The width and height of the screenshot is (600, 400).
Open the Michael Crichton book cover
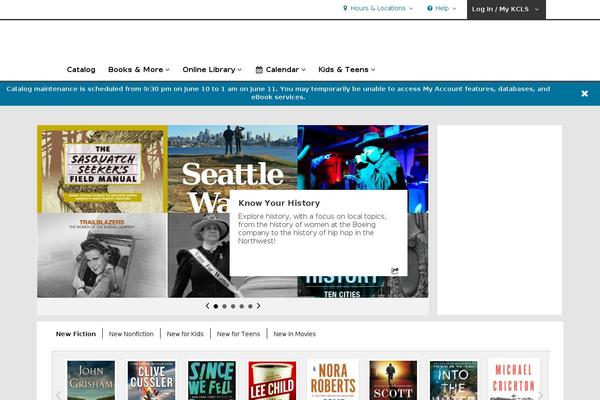pos(514,379)
